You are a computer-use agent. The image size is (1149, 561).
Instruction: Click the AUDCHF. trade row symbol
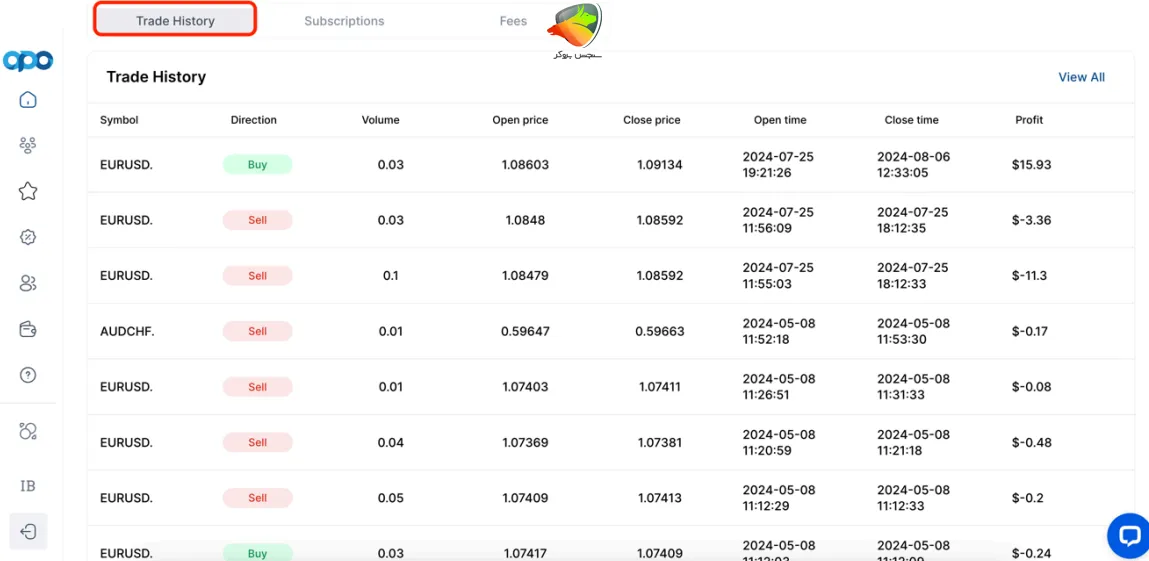pos(126,331)
